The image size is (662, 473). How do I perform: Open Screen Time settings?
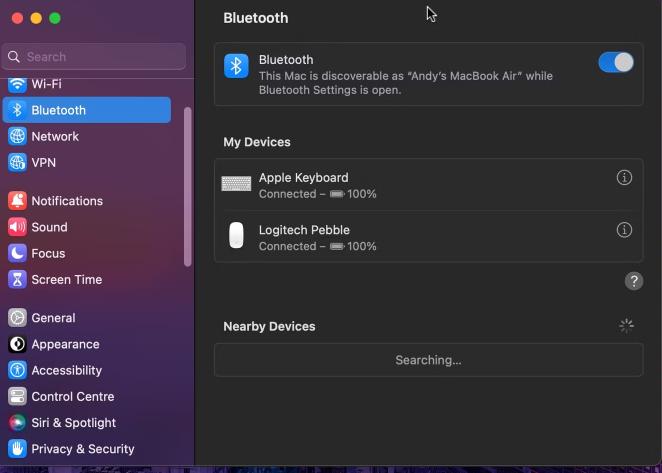[87, 280]
